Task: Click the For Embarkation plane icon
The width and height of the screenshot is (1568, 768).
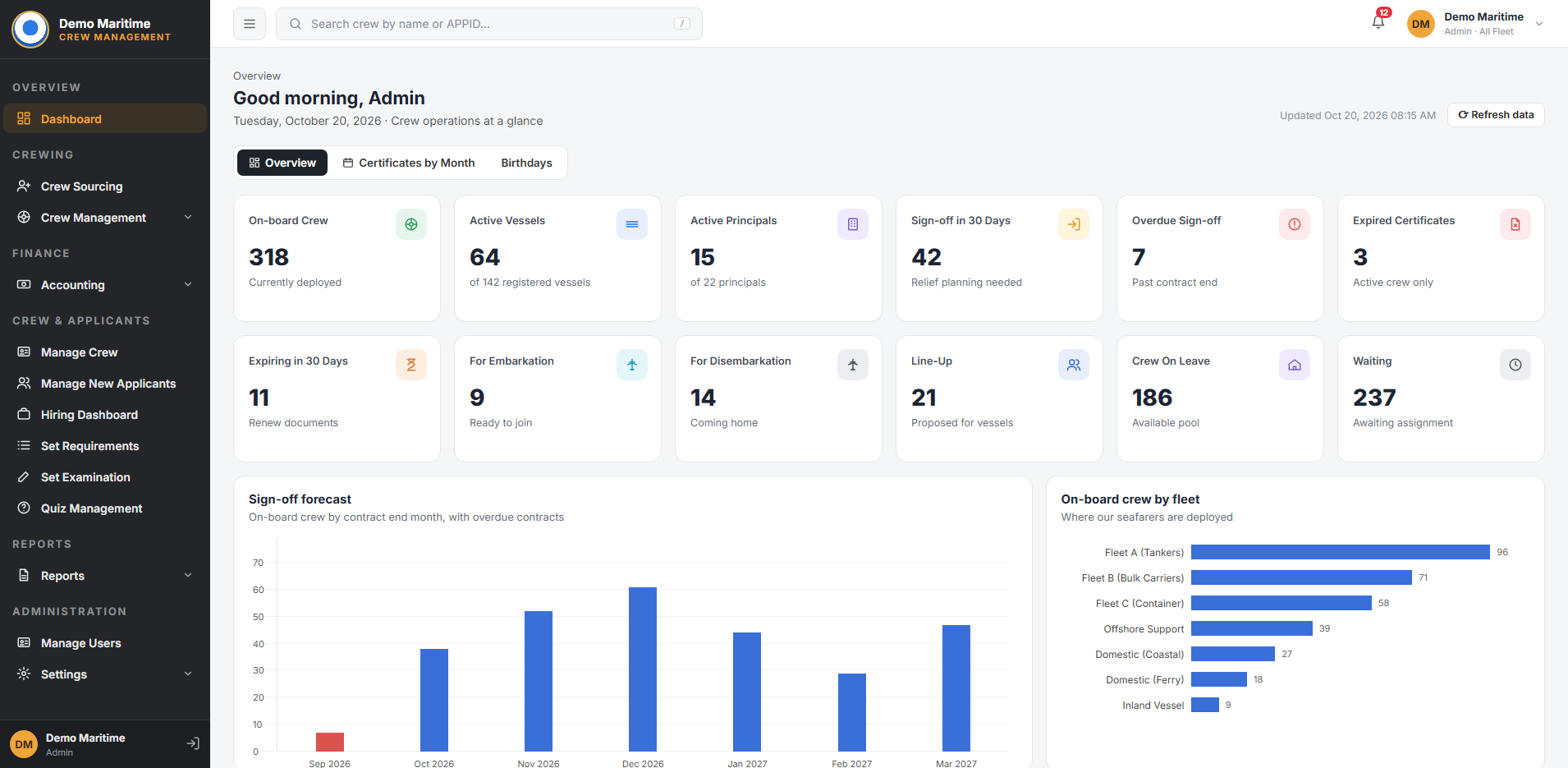Action: tap(632, 365)
